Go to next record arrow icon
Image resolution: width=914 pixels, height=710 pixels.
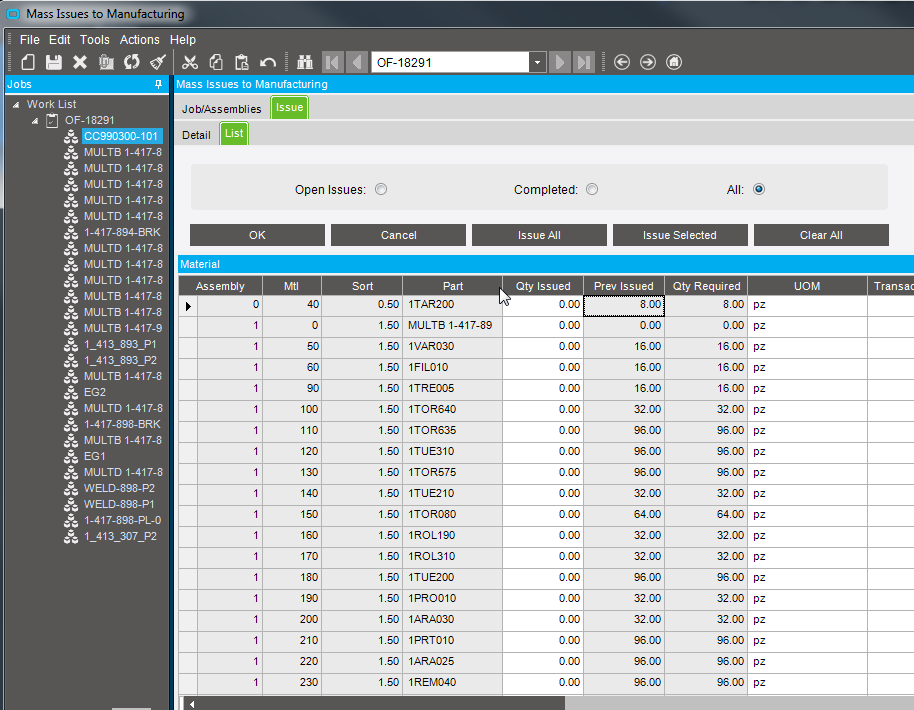coord(560,62)
